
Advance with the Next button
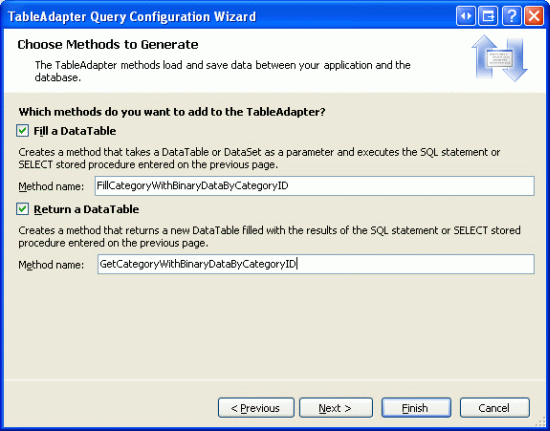coord(336,408)
